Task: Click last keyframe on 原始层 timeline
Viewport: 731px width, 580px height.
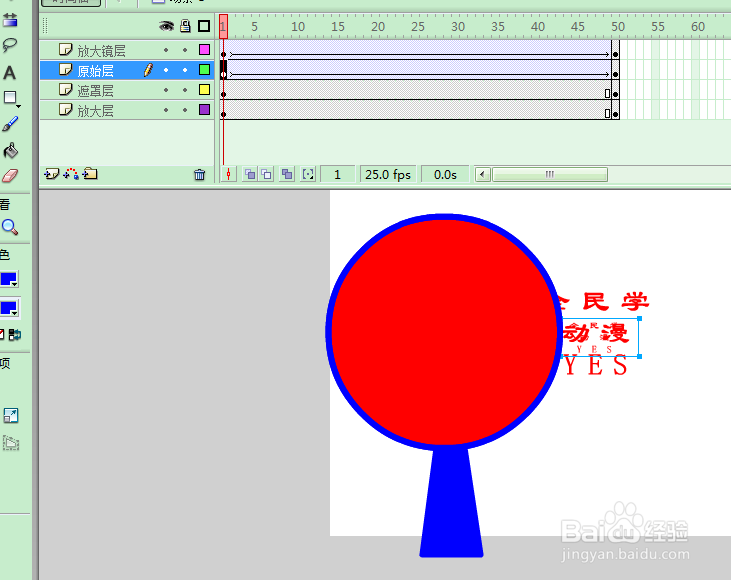Action: pos(615,70)
